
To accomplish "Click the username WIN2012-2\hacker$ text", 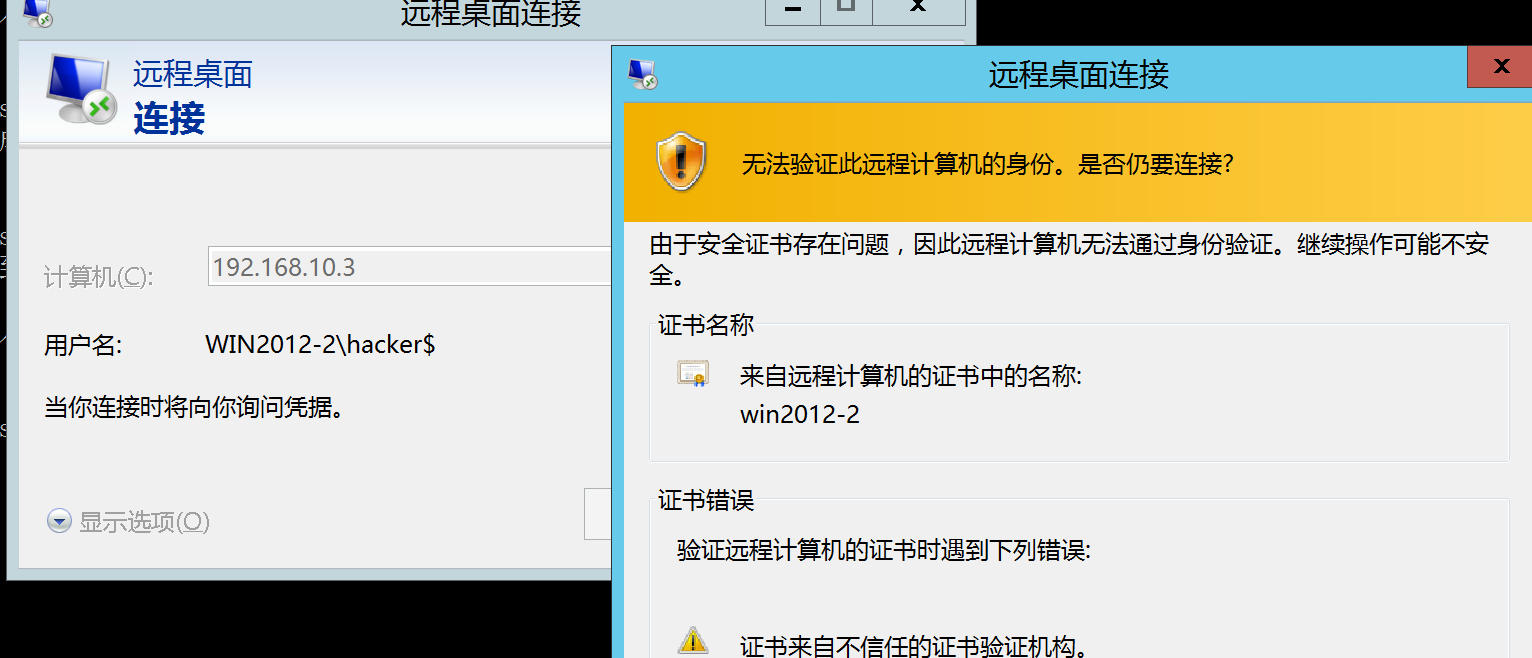I will point(320,345).
